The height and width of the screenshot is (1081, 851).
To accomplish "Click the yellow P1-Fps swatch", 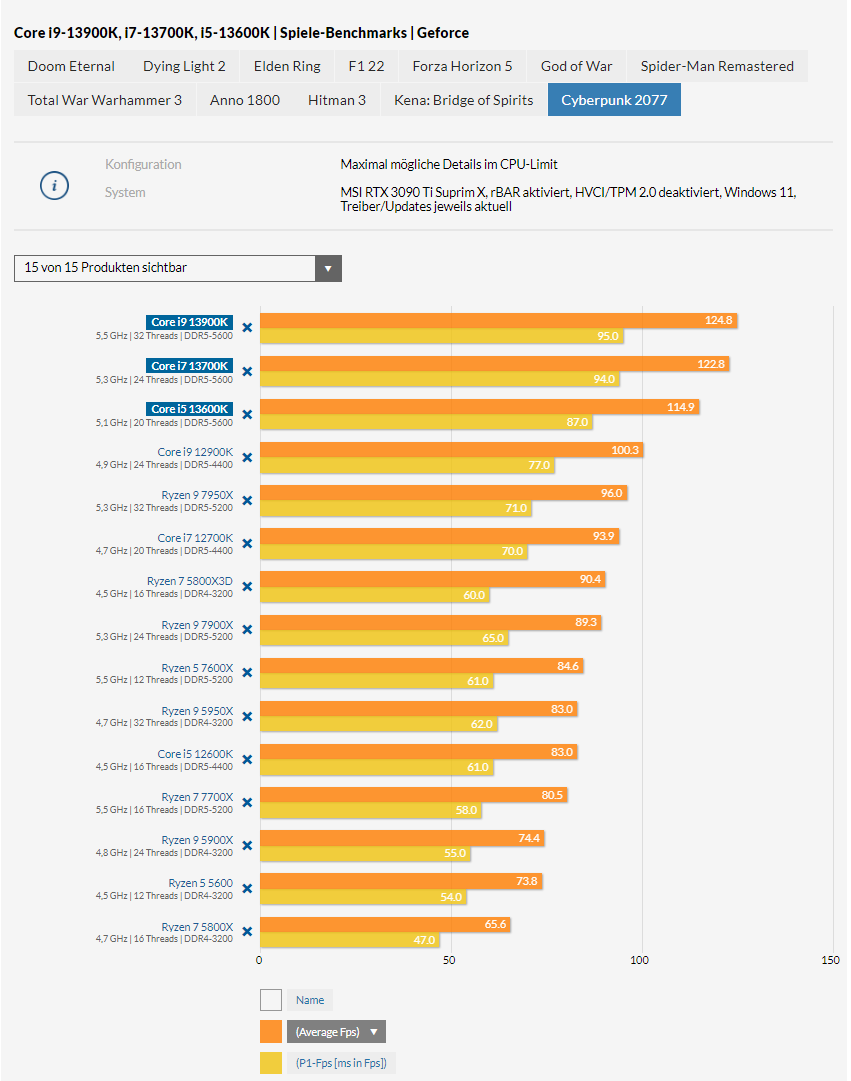I will pos(271,1063).
